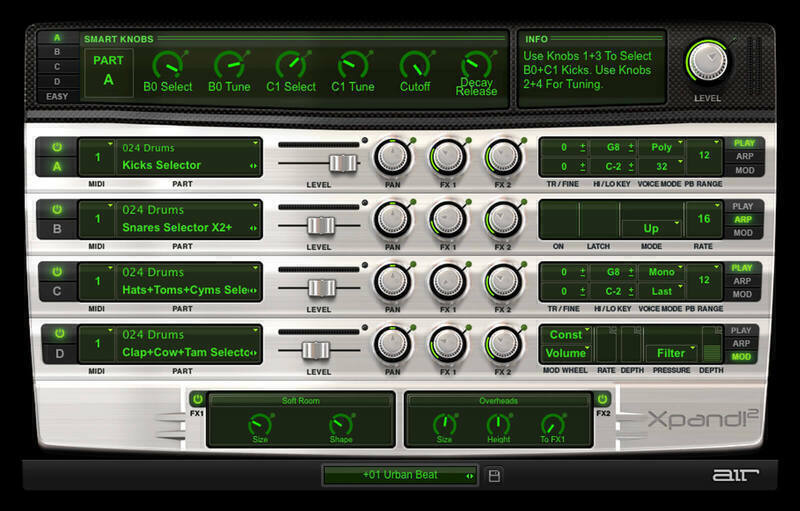Click the B0 Select smart knob
This screenshot has height=511, width=800.
tap(168, 65)
